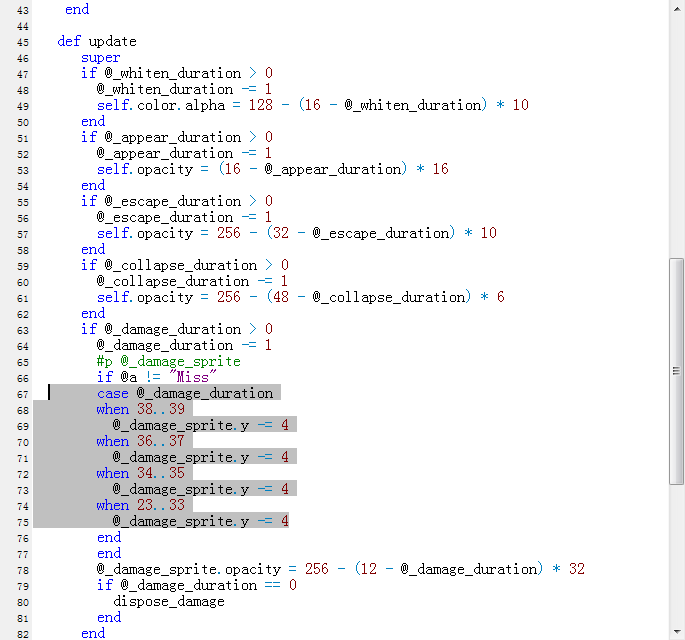The width and height of the screenshot is (685, 640).
Task: Click the vertical scrollbar thumb
Action: tap(677, 371)
